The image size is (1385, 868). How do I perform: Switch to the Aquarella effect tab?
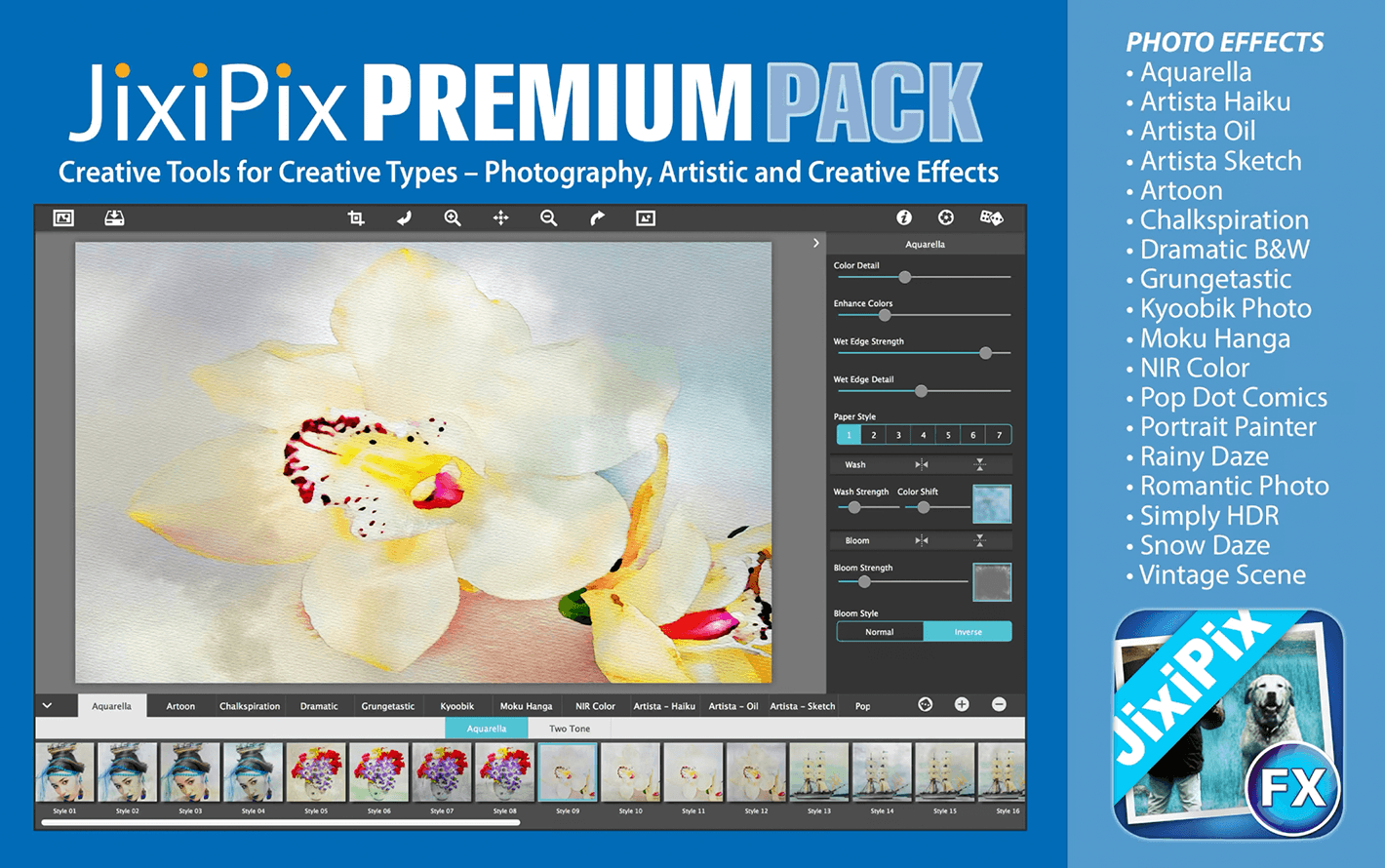pos(112,706)
